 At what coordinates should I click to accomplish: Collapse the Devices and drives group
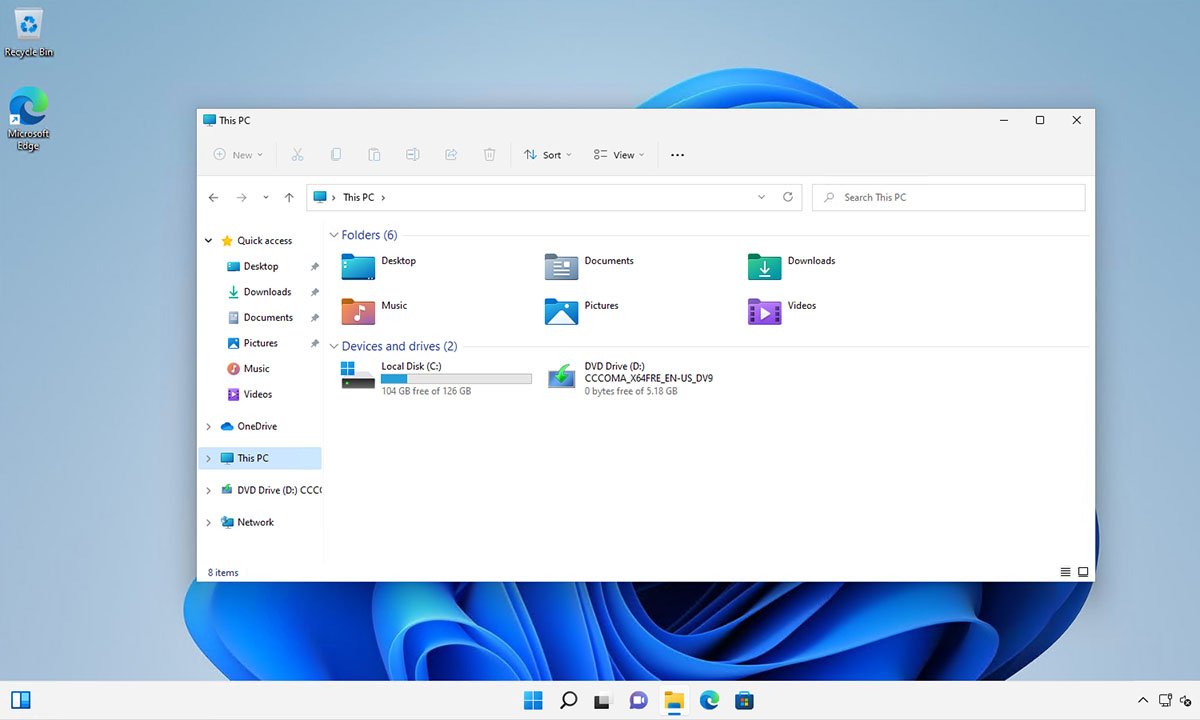point(334,347)
